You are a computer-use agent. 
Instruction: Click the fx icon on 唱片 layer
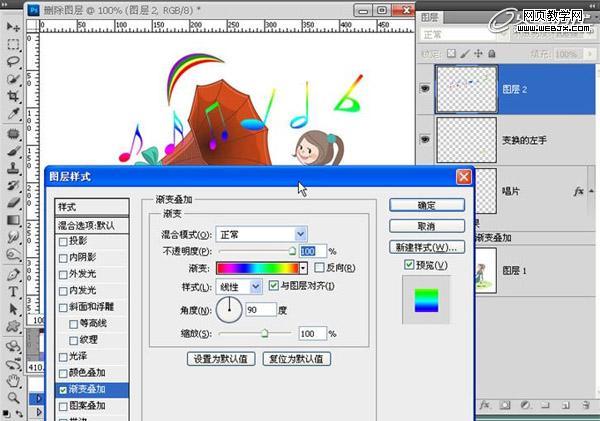pyautogui.click(x=579, y=190)
